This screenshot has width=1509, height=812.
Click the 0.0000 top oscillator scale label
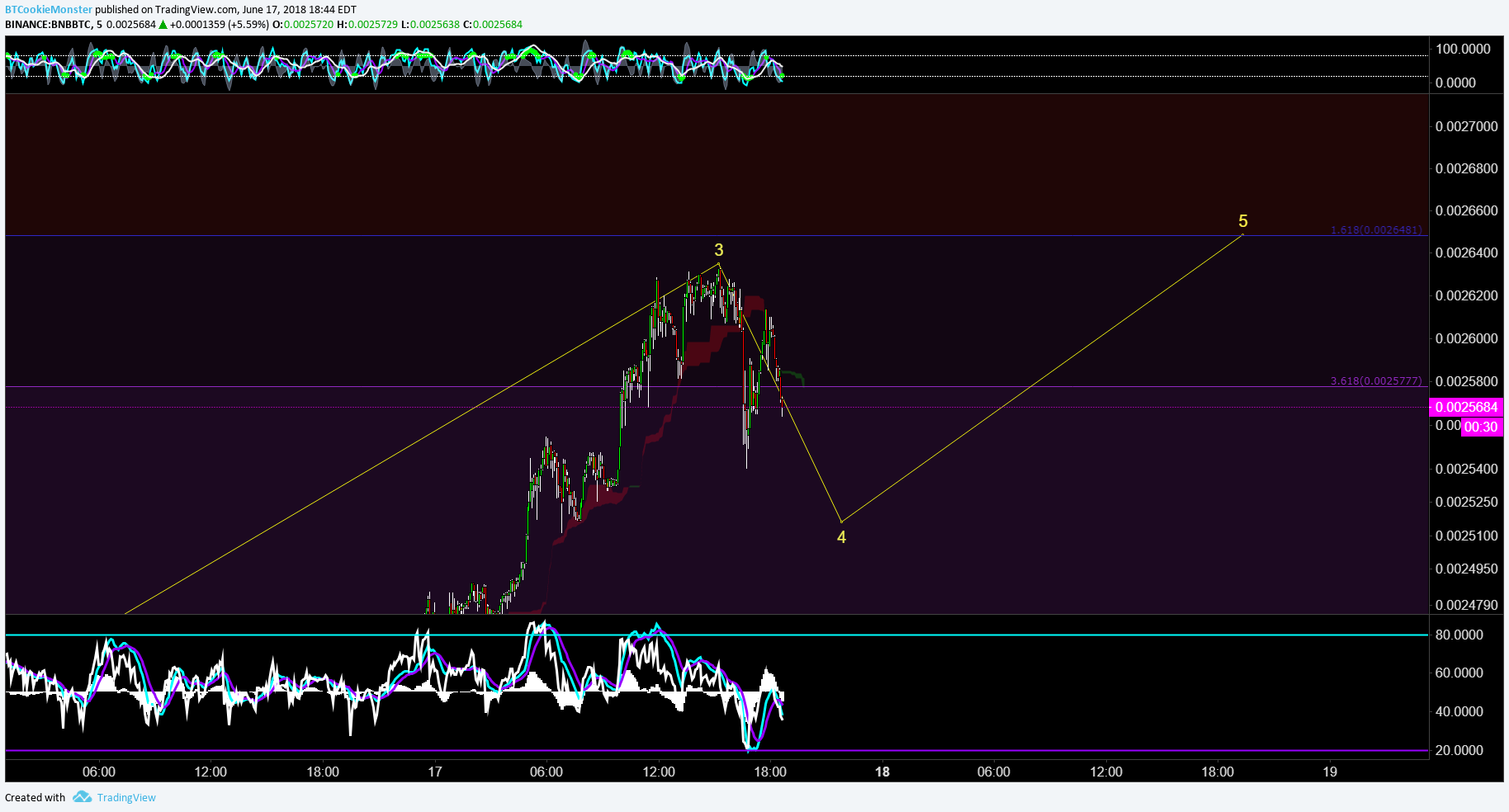click(x=1455, y=83)
